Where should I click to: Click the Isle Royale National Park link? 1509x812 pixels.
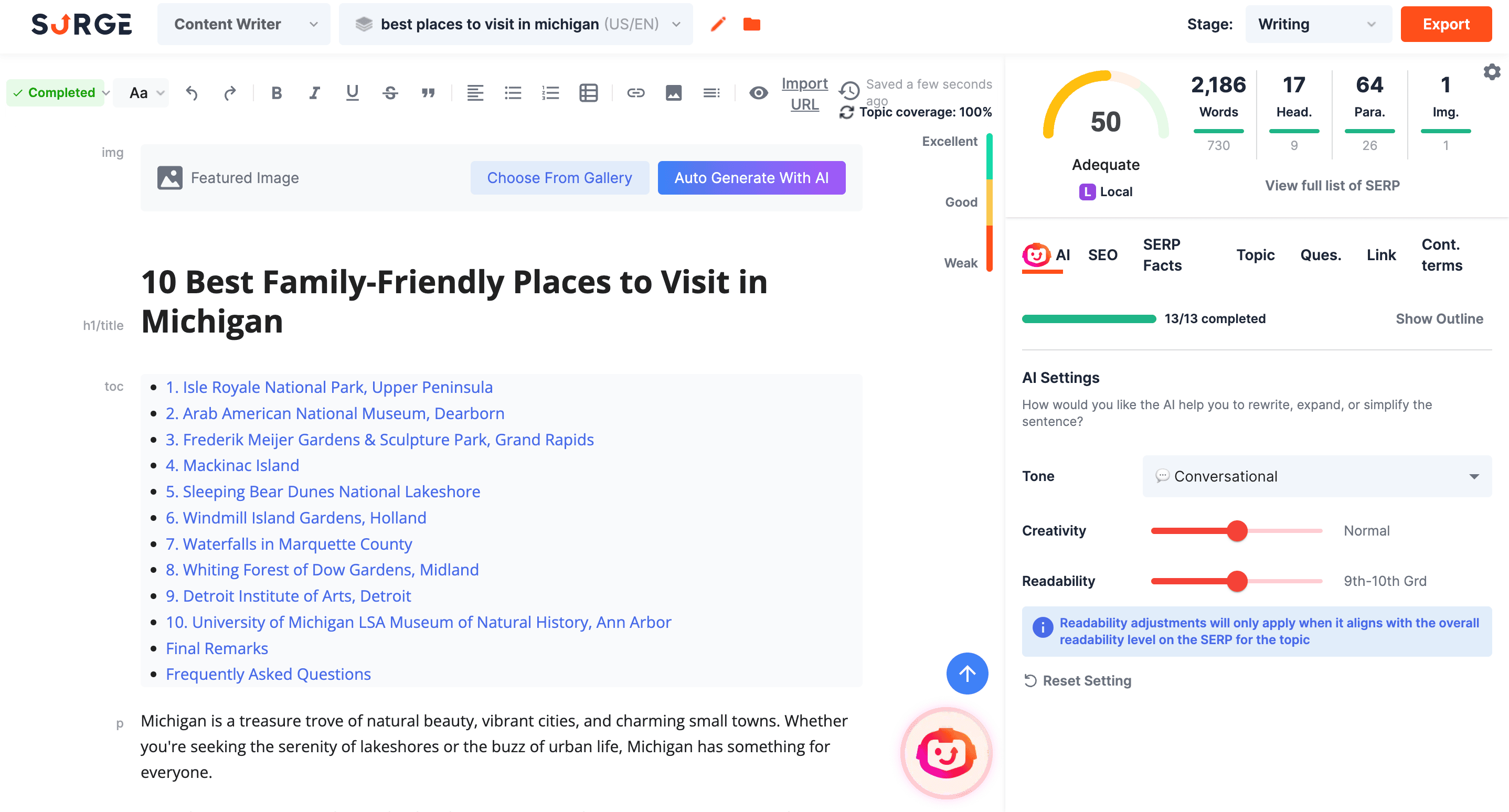point(330,387)
